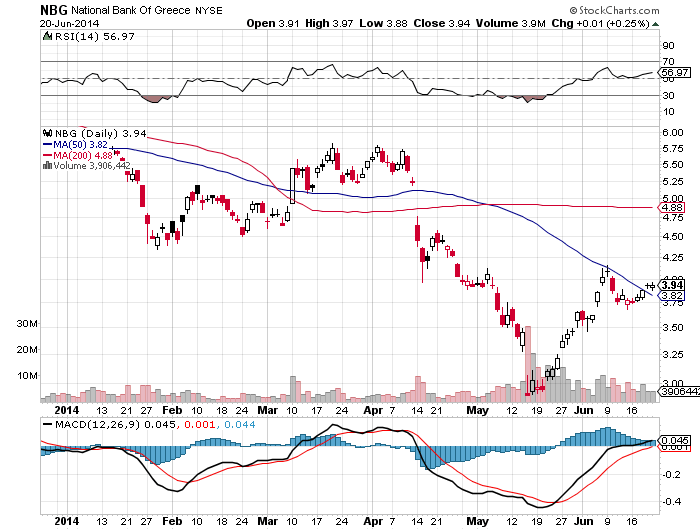Click the 20-Jun-2014 date stamp
The height and width of the screenshot is (530, 700).
(69, 23)
